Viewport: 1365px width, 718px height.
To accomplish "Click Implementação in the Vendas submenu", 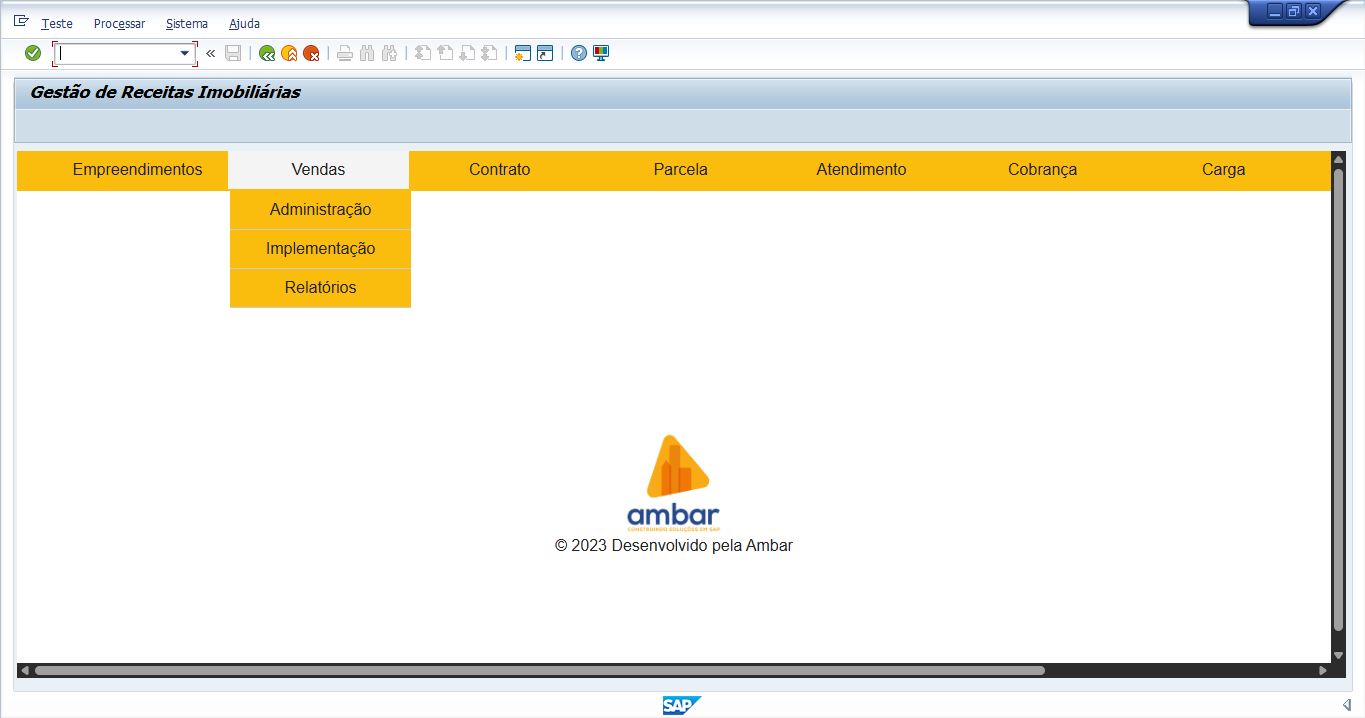I will point(320,249).
